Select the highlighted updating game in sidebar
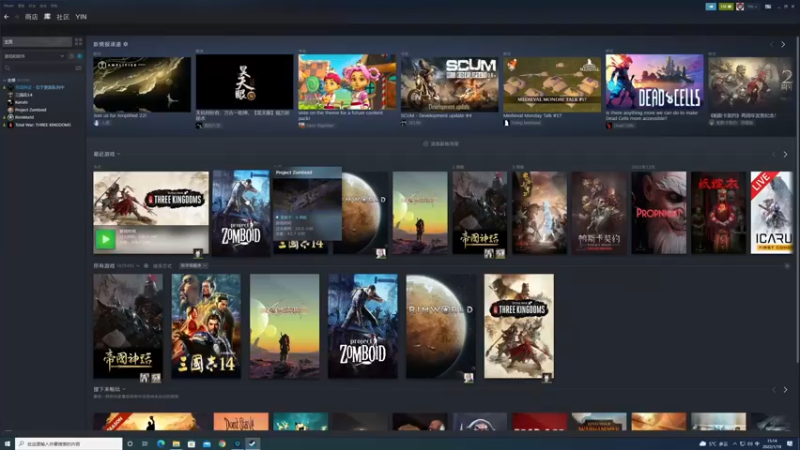 pyautogui.click(x=39, y=87)
